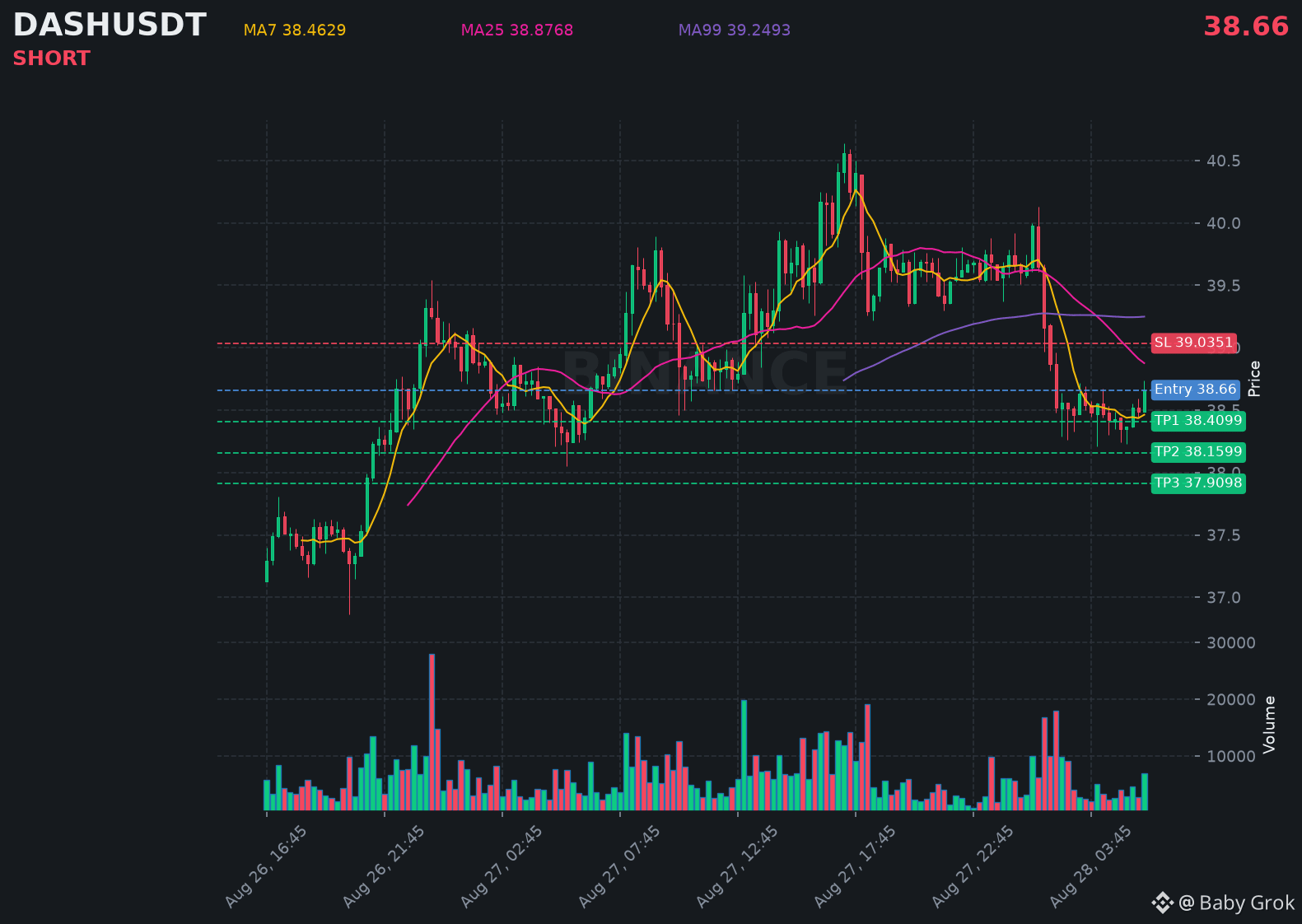
Task: Click the MA99 39.2493 legend
Action: pos(735,30)
